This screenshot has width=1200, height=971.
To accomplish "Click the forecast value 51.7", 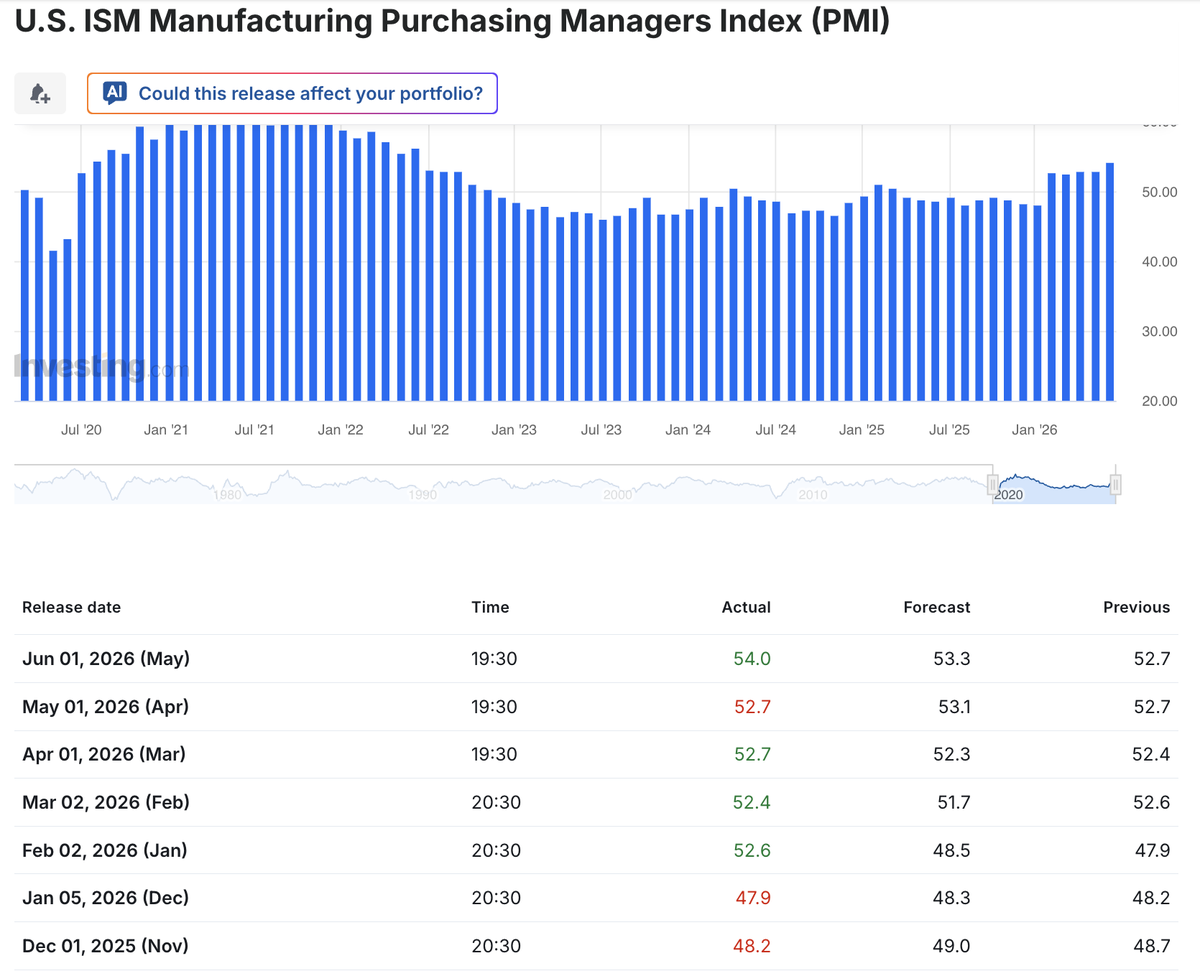I will [953, 803].
